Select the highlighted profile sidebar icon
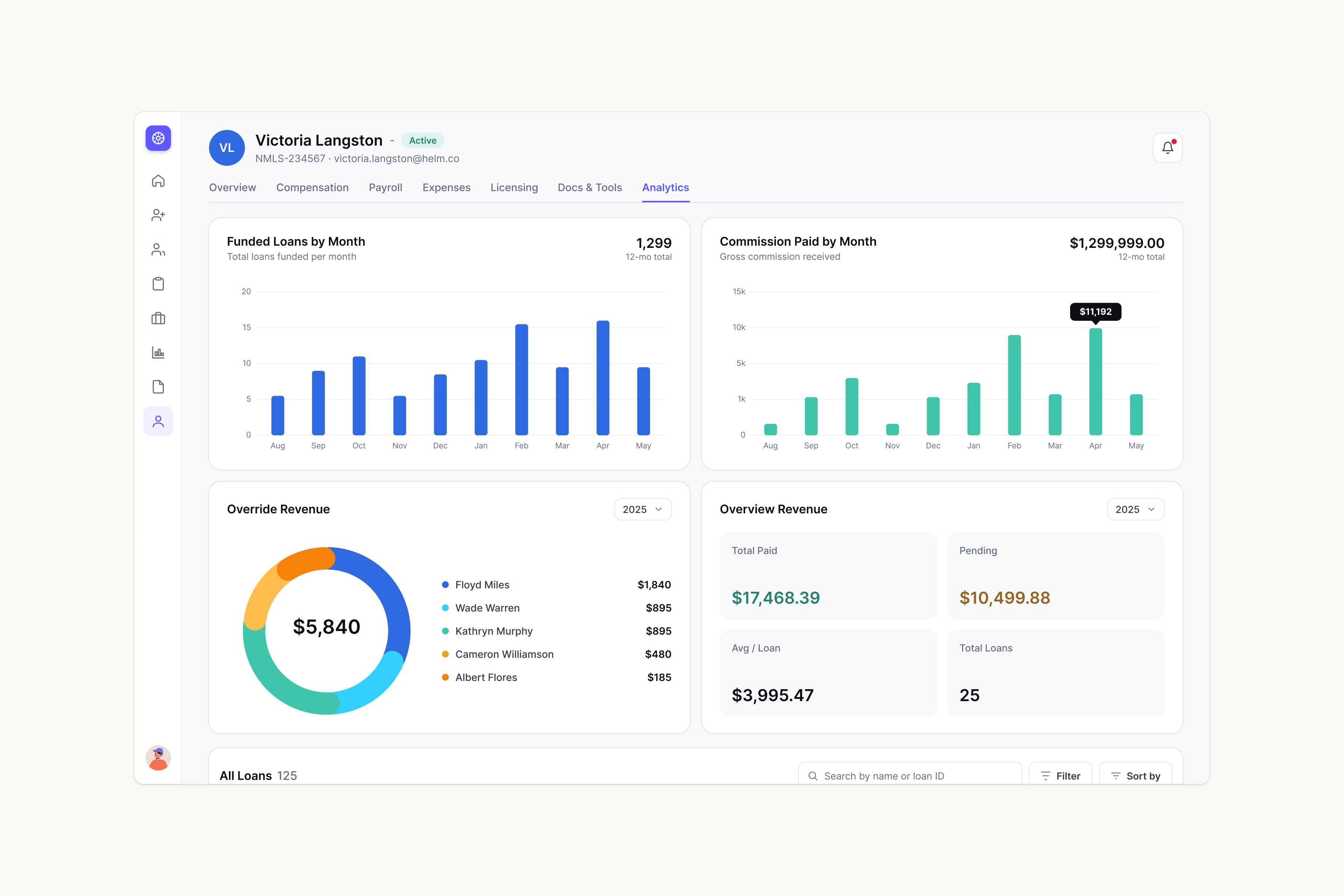Image resolution: width=1344 pixels, height=896 pixels. coord(158,421)
